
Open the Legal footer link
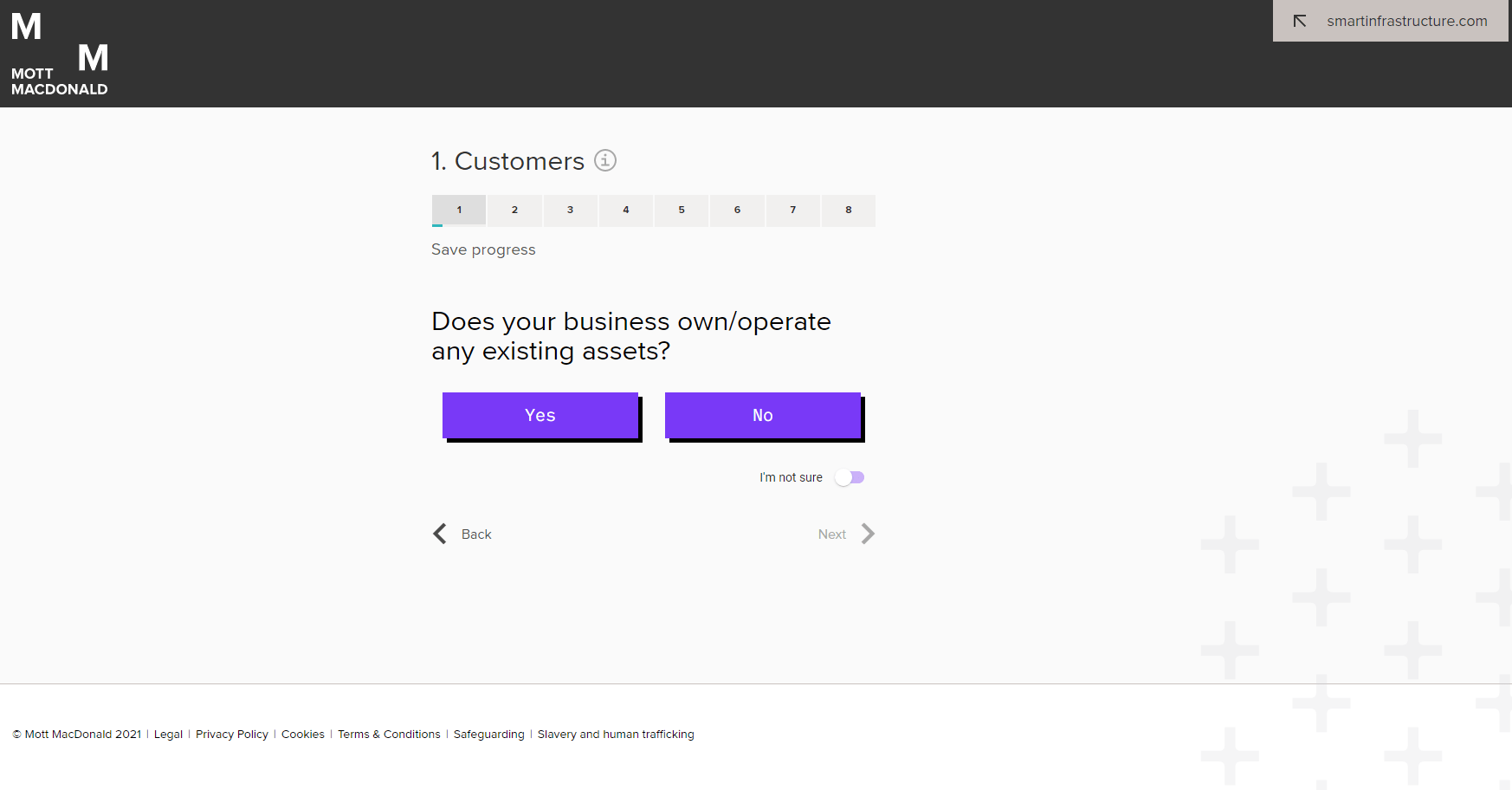[168, 735]
